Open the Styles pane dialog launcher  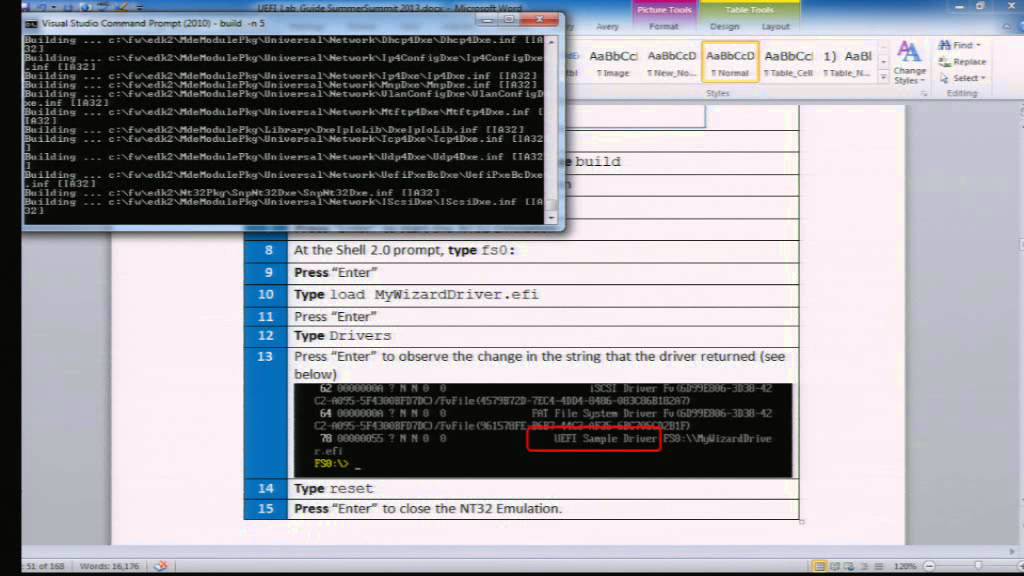(x=923, y=94)
